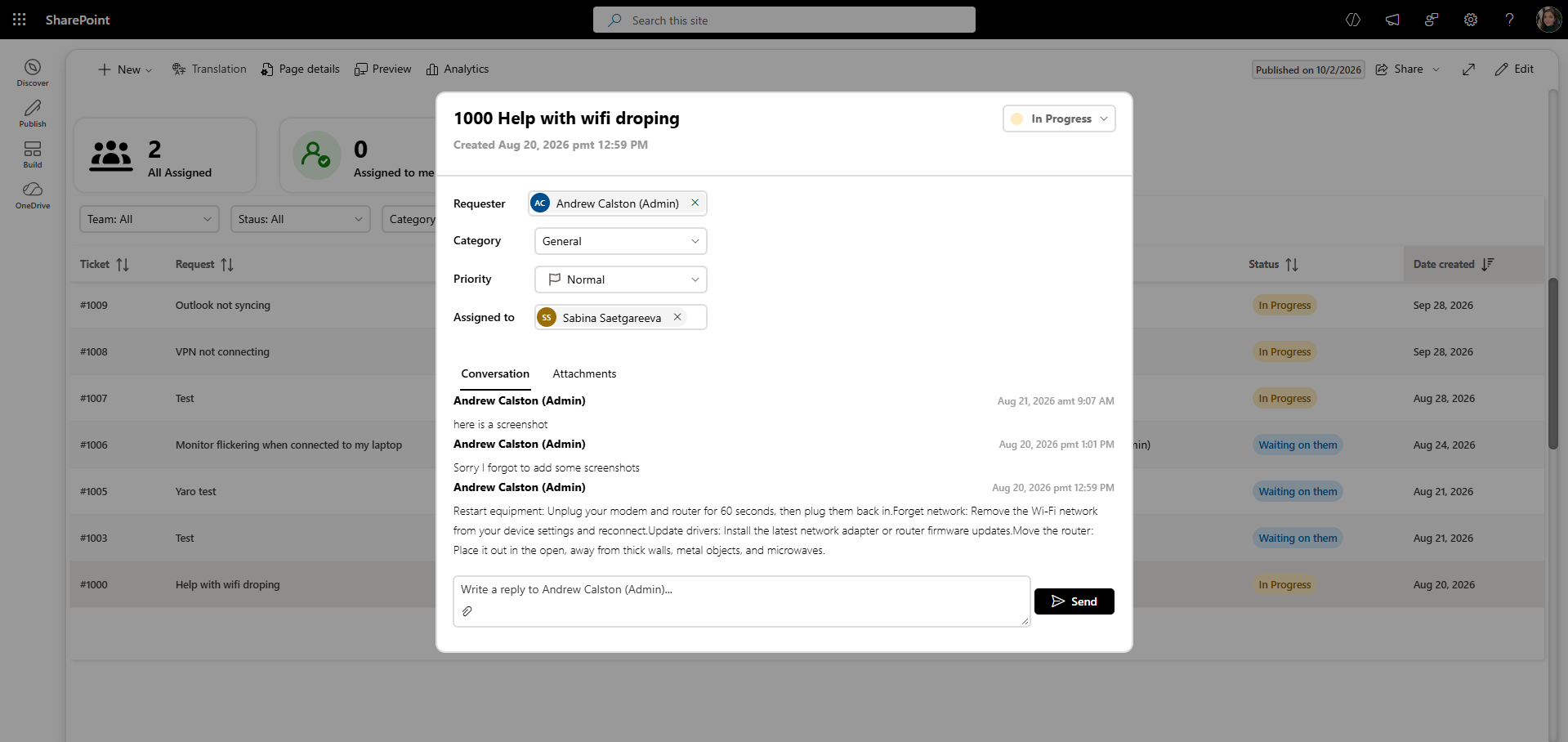Switch to the Attachments tab

coord(584,373)
